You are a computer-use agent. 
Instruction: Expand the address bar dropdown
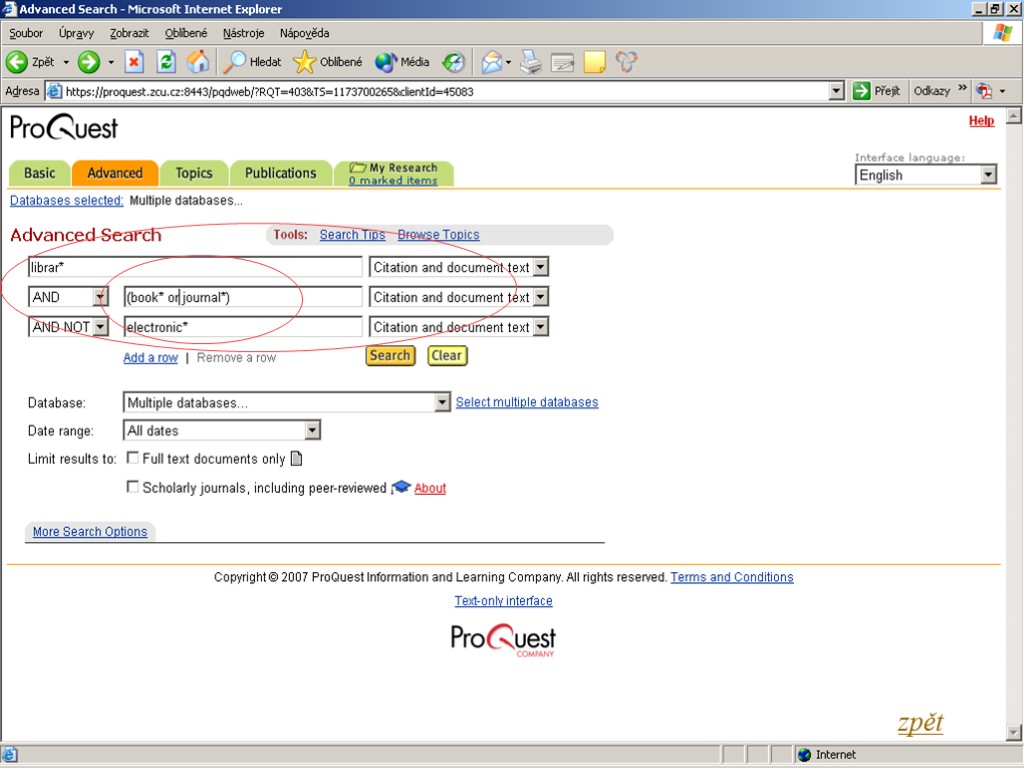(x=836, y=91)
